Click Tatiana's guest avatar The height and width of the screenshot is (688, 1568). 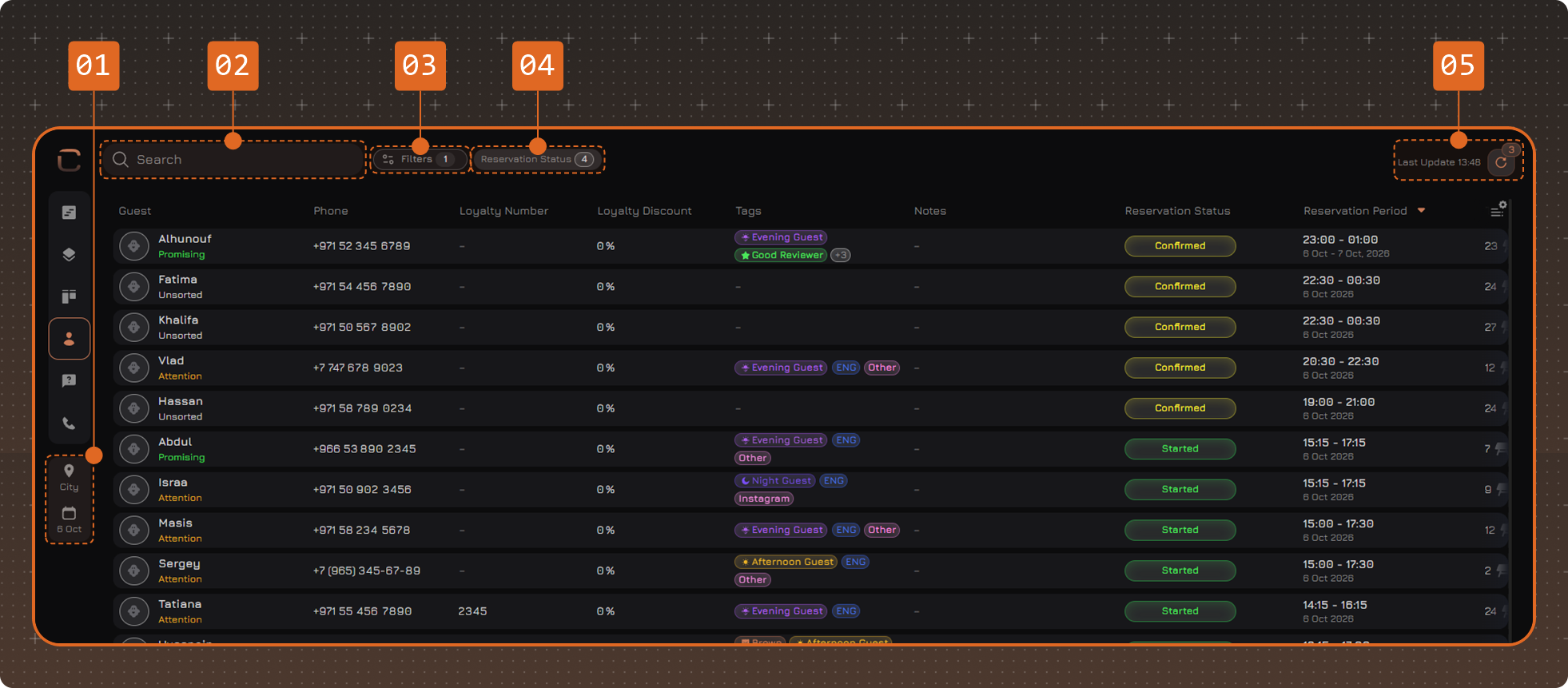[134, 611]
